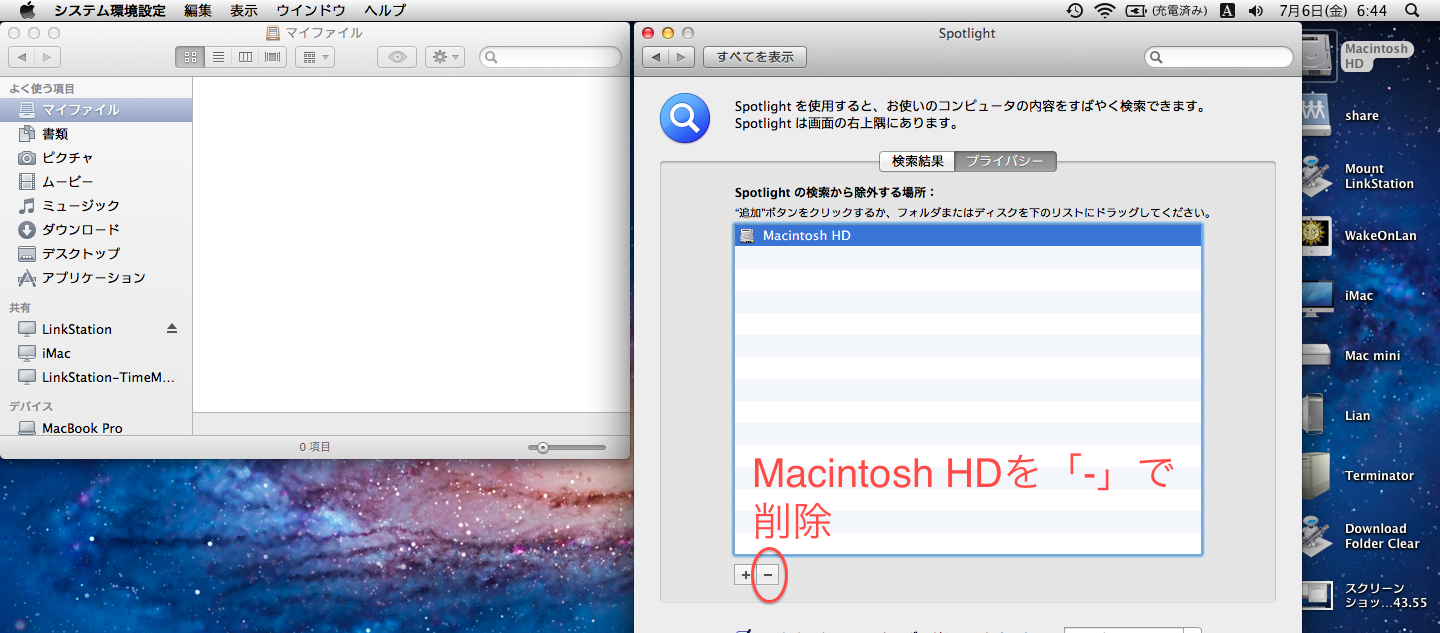Screen dimensions: 1440x633
Task: Open Spotlight search from menu bar
Action: click(x=1412, y=10)
